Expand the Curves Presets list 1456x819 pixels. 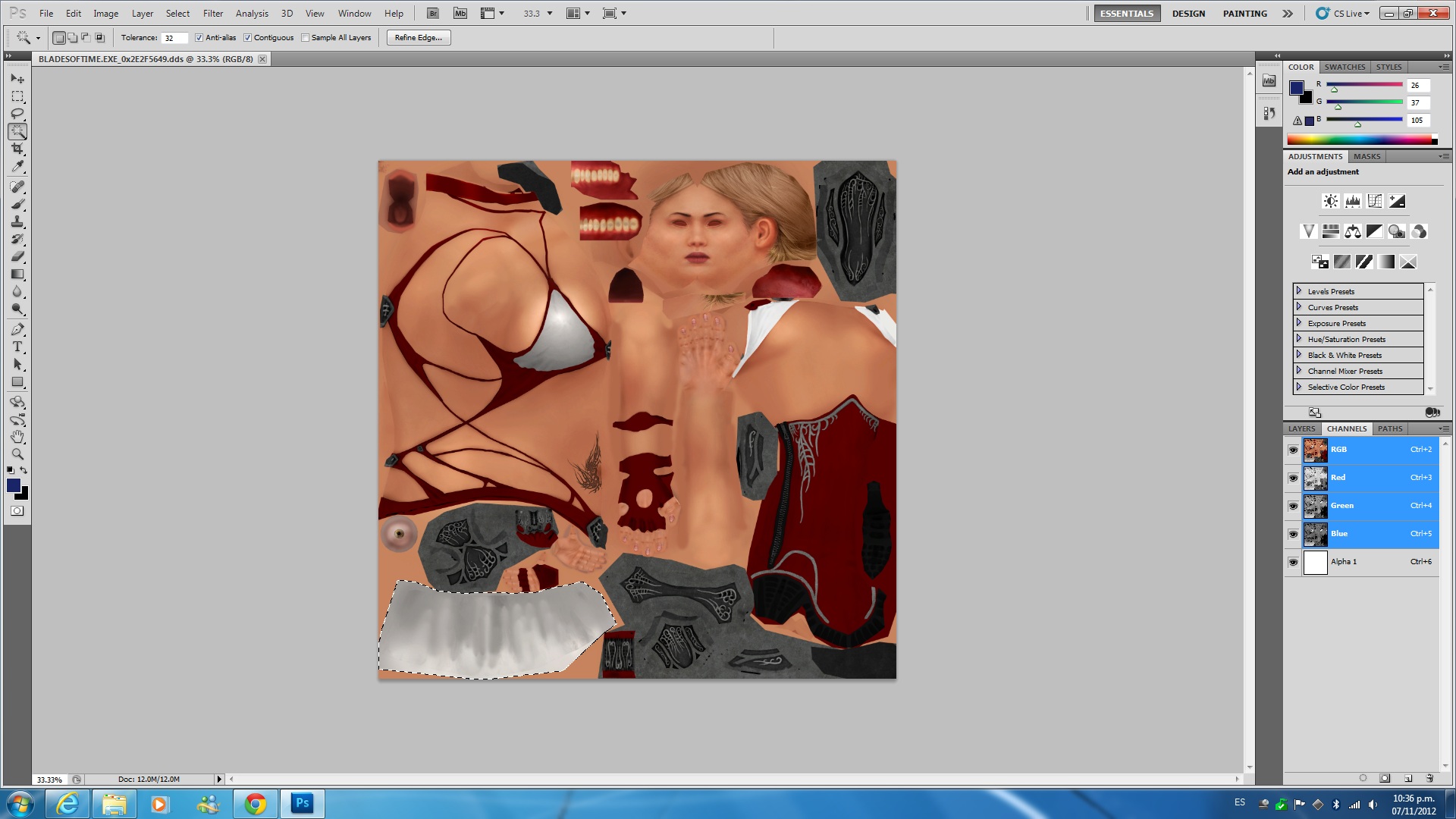(1299, 307)
